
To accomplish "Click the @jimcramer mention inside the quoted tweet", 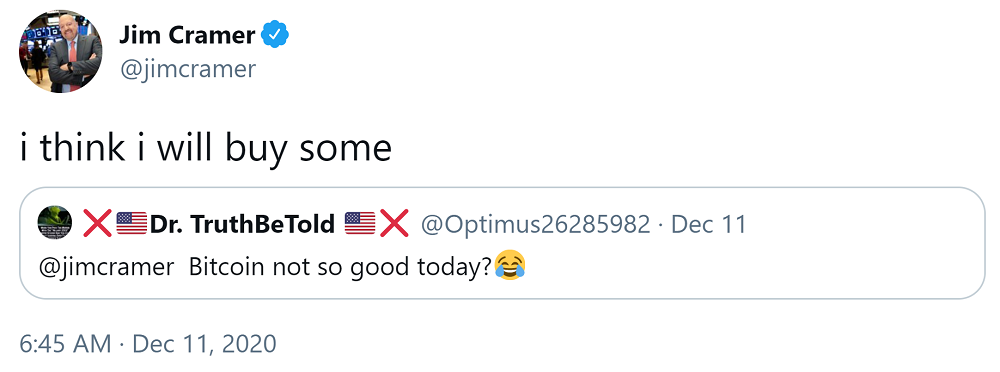I will pos(107,266).
